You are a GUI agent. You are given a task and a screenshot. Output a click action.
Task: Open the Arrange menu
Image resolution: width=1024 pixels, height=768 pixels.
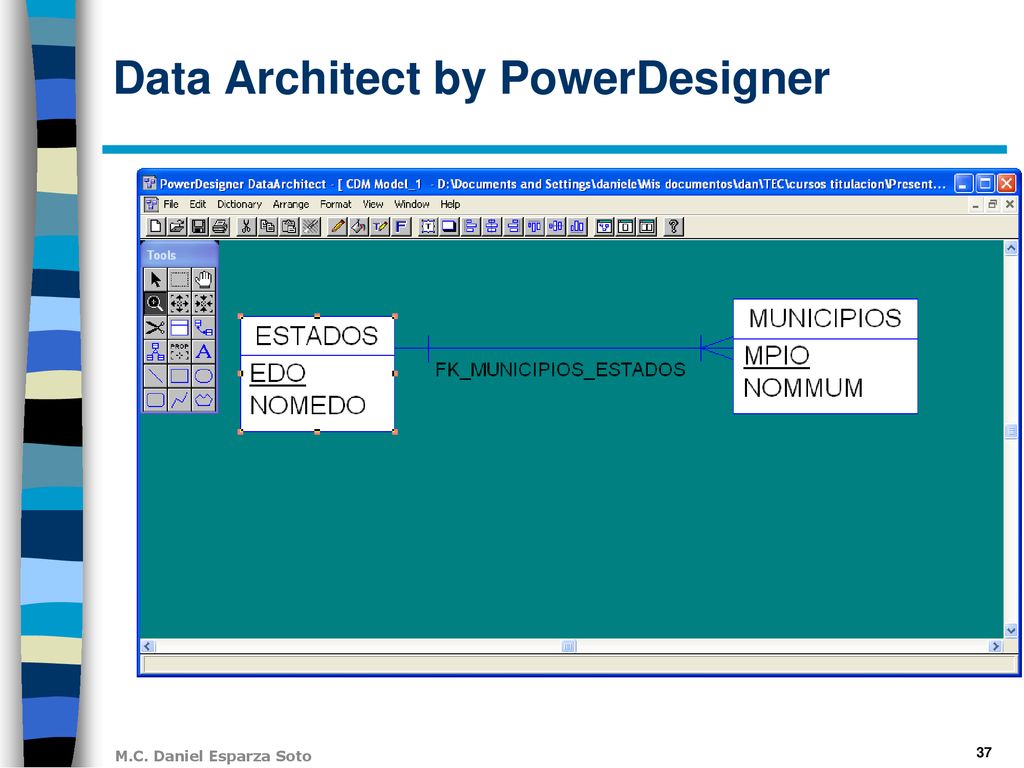pos(291,204)
